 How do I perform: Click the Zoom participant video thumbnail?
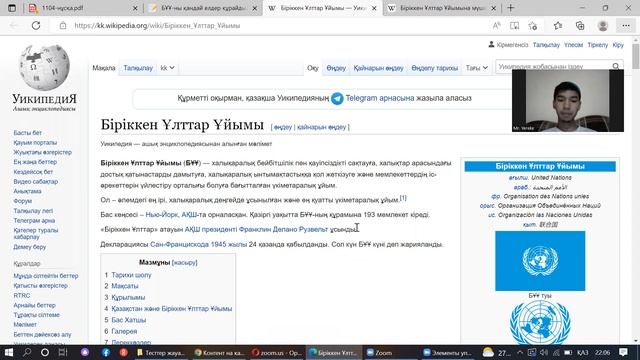568,100
